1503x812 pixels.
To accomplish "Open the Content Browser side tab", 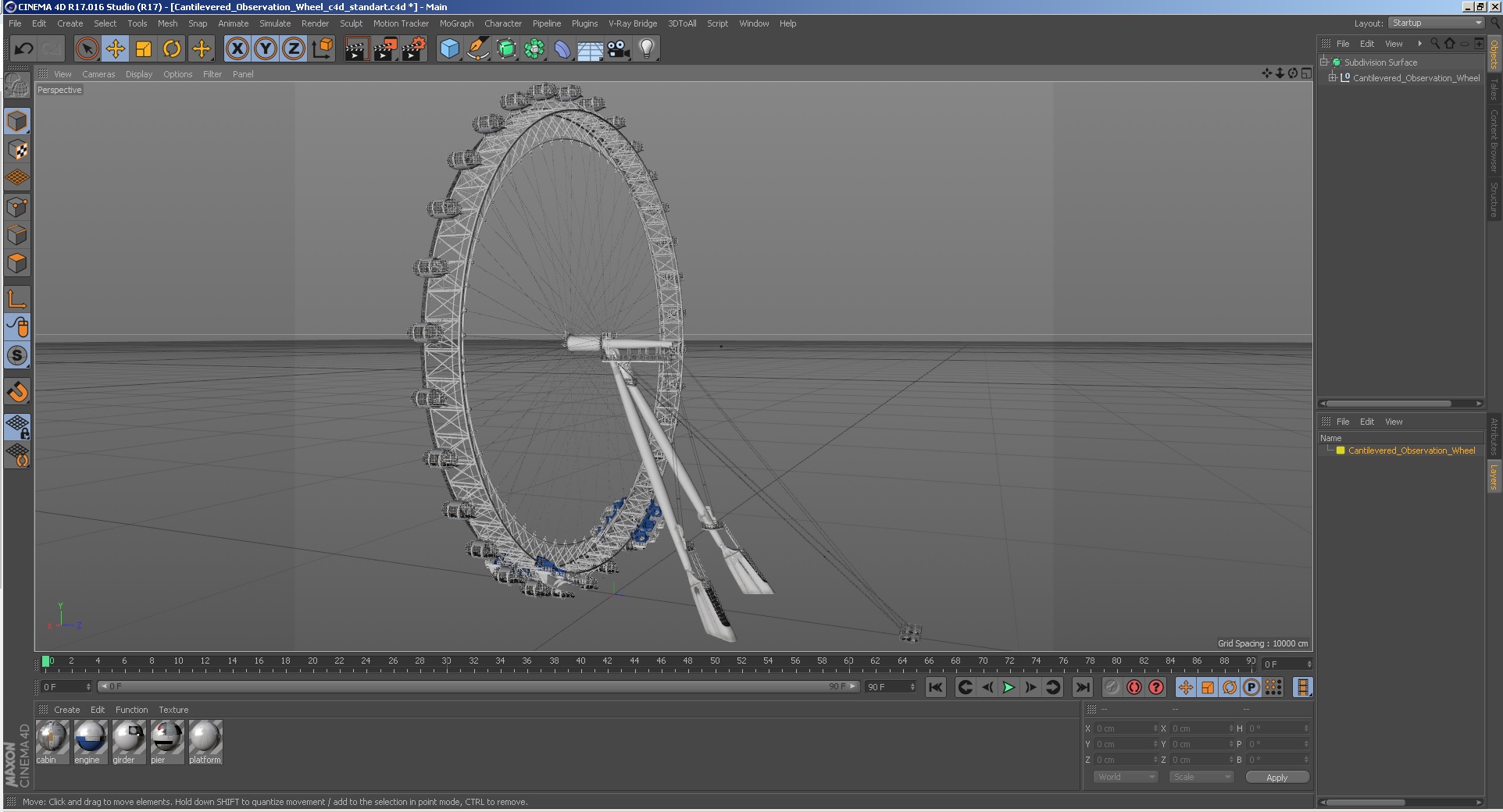I will point(1494,141).
